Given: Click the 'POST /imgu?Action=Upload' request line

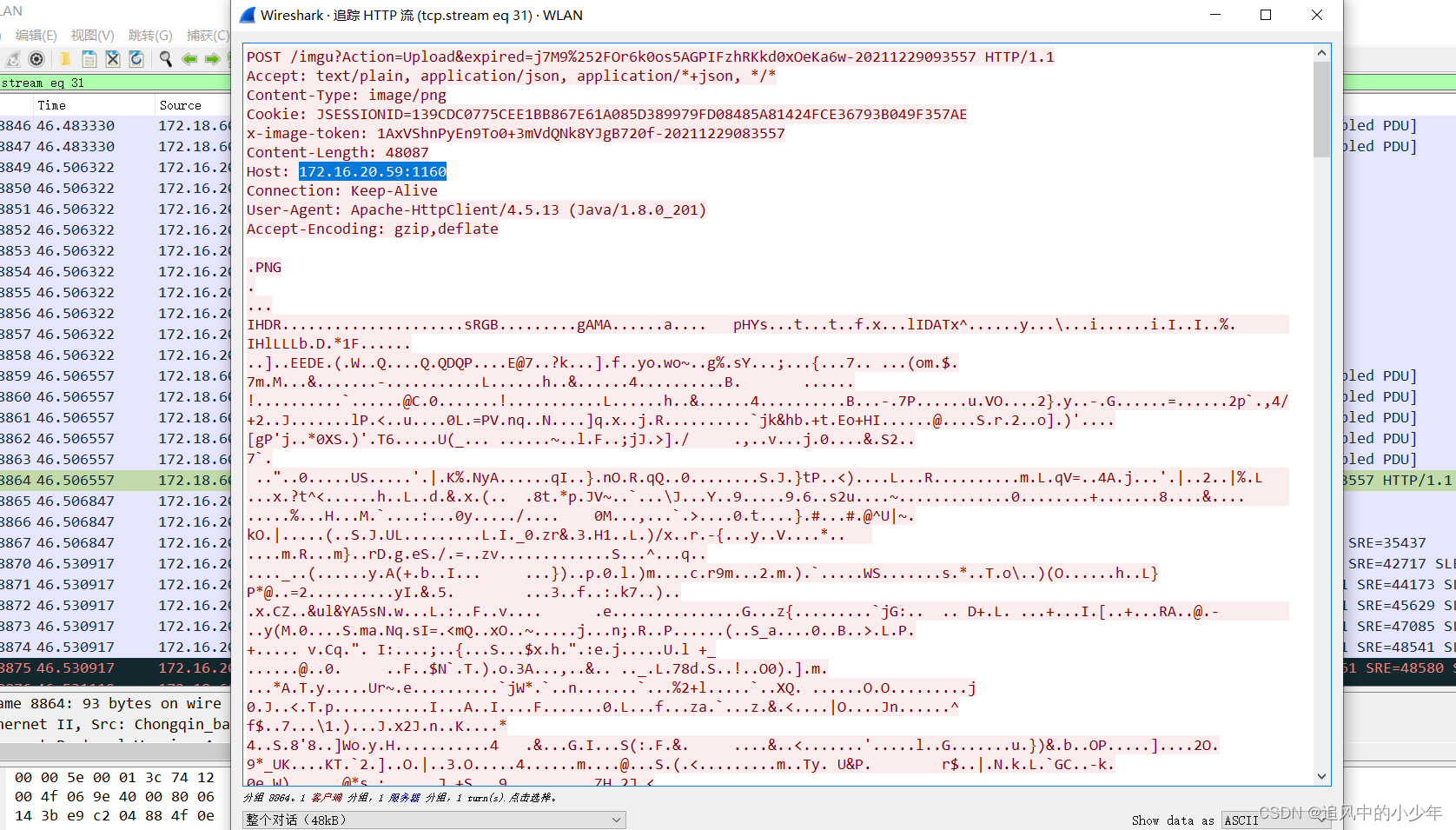Looking at the screenshot, I should (x=650, y=56).
